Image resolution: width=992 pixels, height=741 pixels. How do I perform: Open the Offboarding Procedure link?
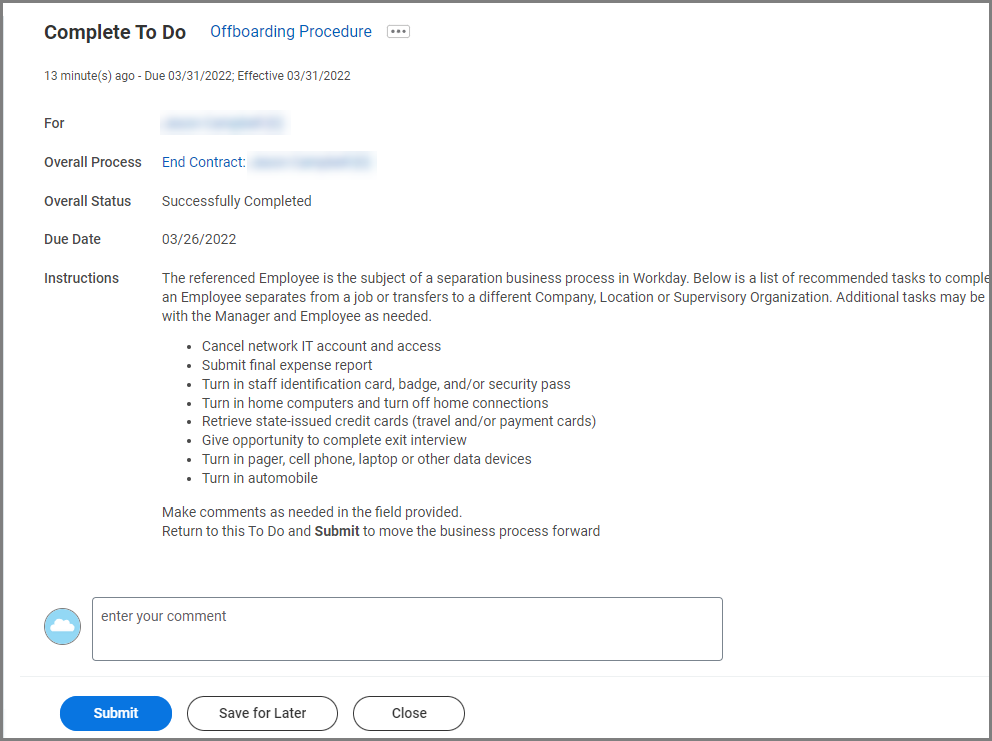(x=290, y=32)
